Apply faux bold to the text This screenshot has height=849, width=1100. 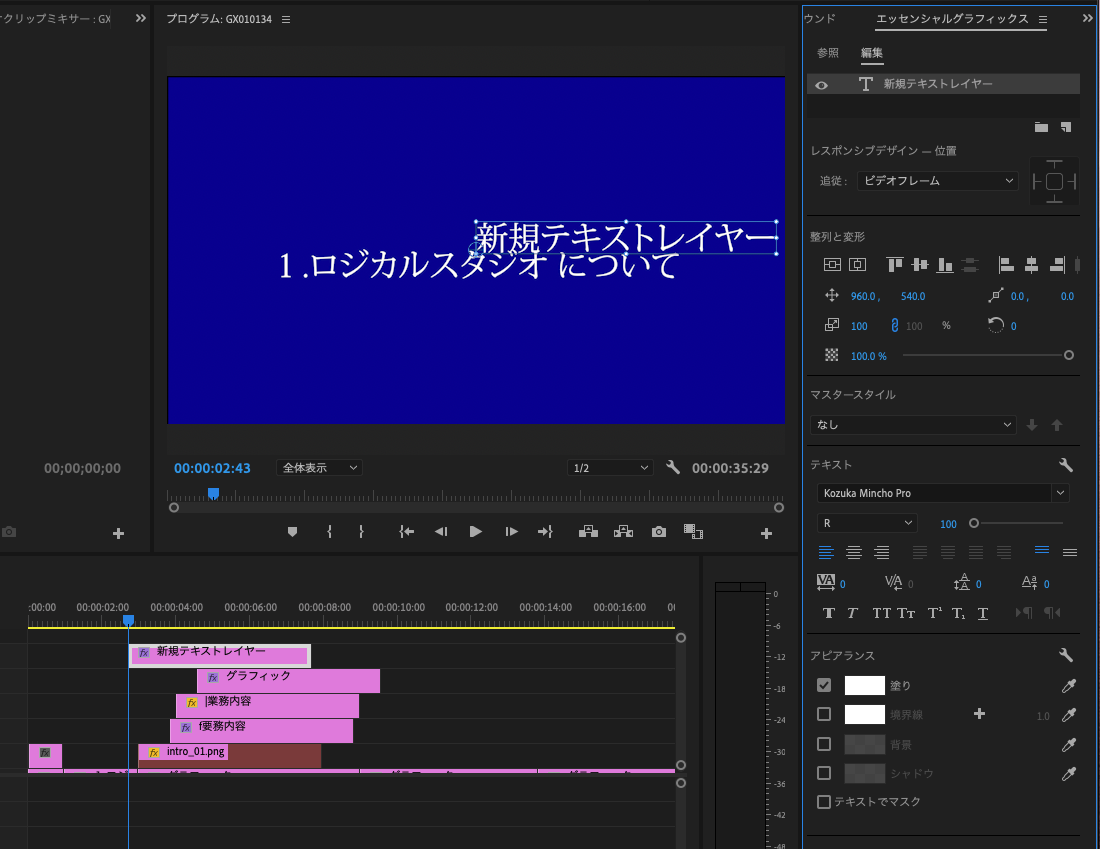pyautogui.click(x=828, y=613)
